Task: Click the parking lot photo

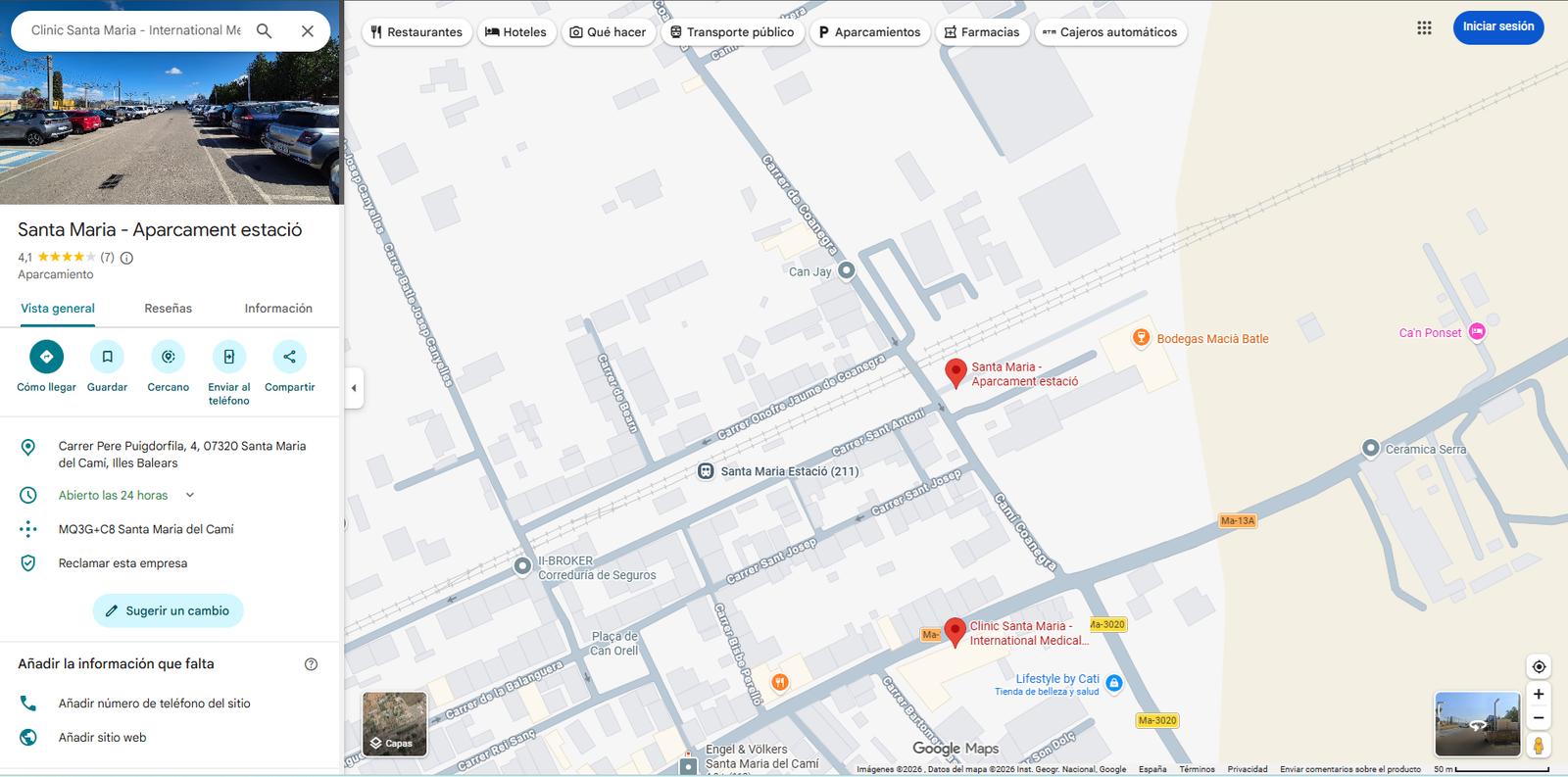Action: [x=171, y=127]
